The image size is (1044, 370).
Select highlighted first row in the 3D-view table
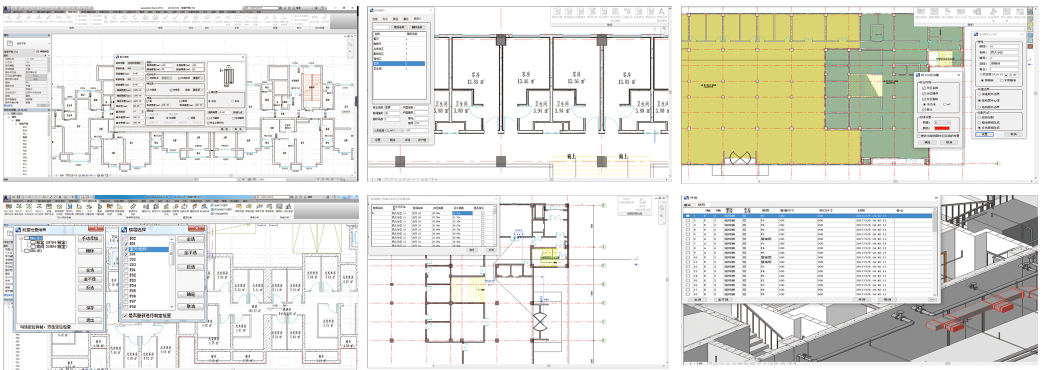point(807,216)
